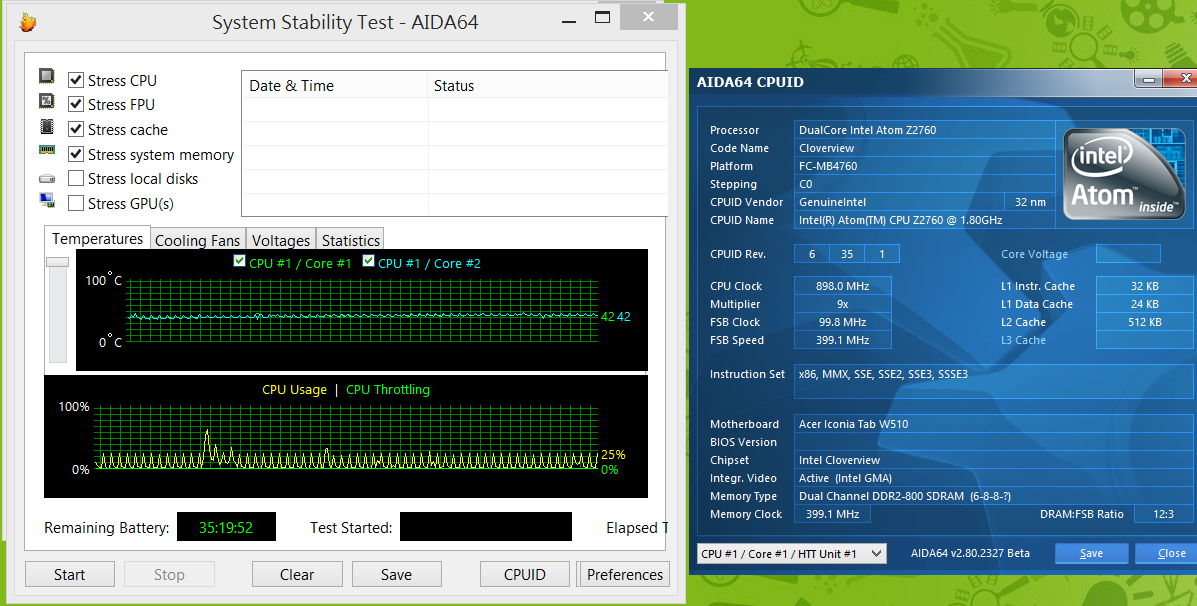Viewport: 1197px width, 606px height.
Task: Click the CPU Clock value 898.0 MHz
Action: 842,285
